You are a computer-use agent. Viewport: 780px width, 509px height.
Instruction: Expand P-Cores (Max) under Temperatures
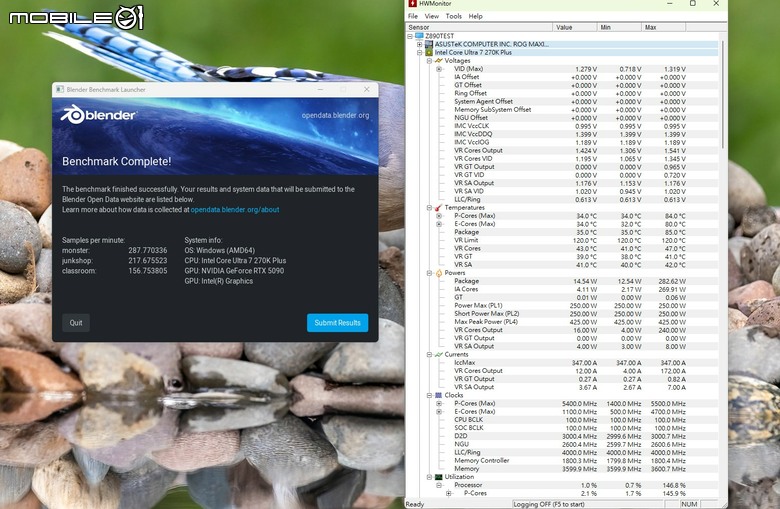[439, 216]
